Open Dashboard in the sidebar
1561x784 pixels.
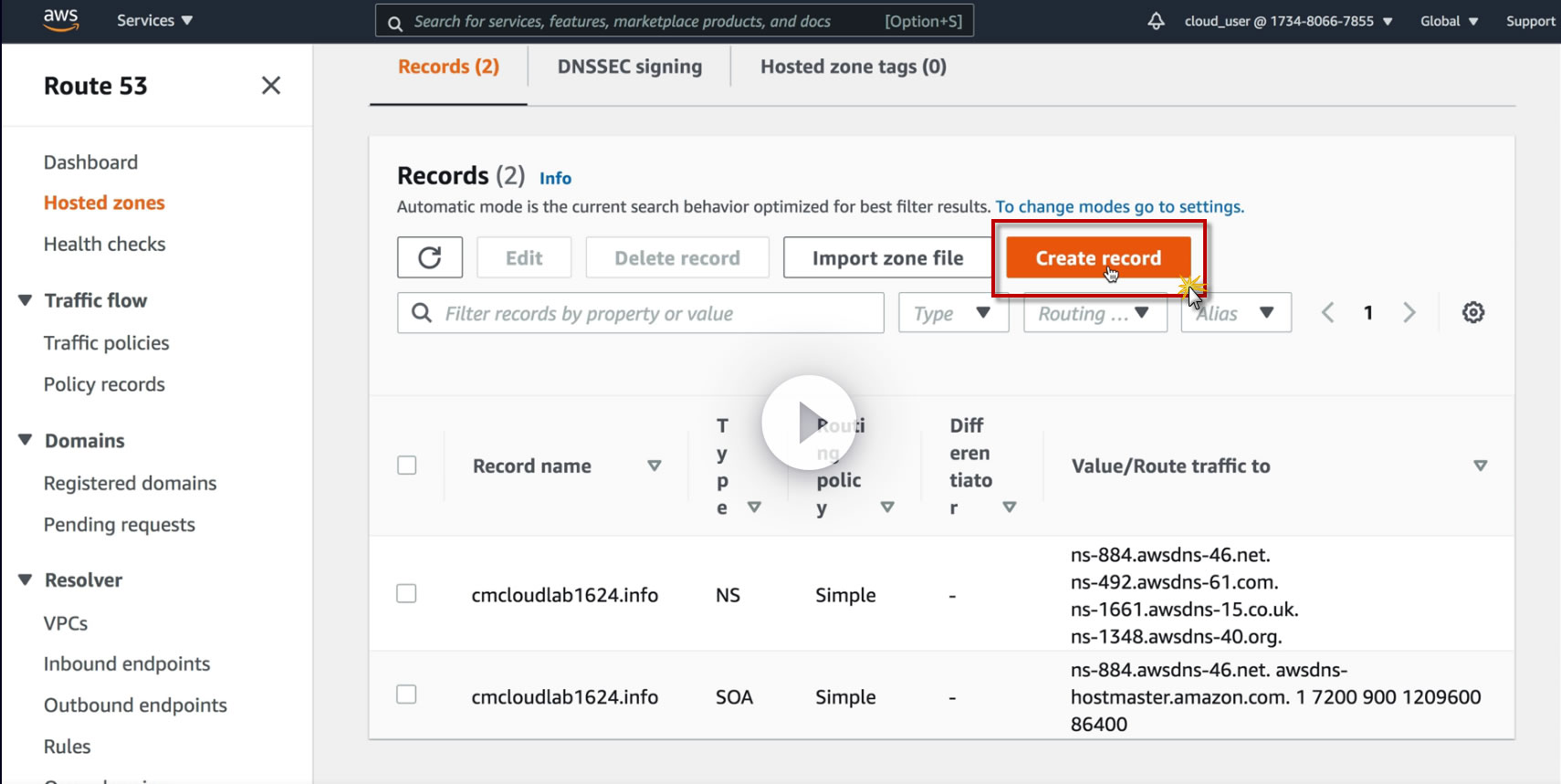point(91,162)
